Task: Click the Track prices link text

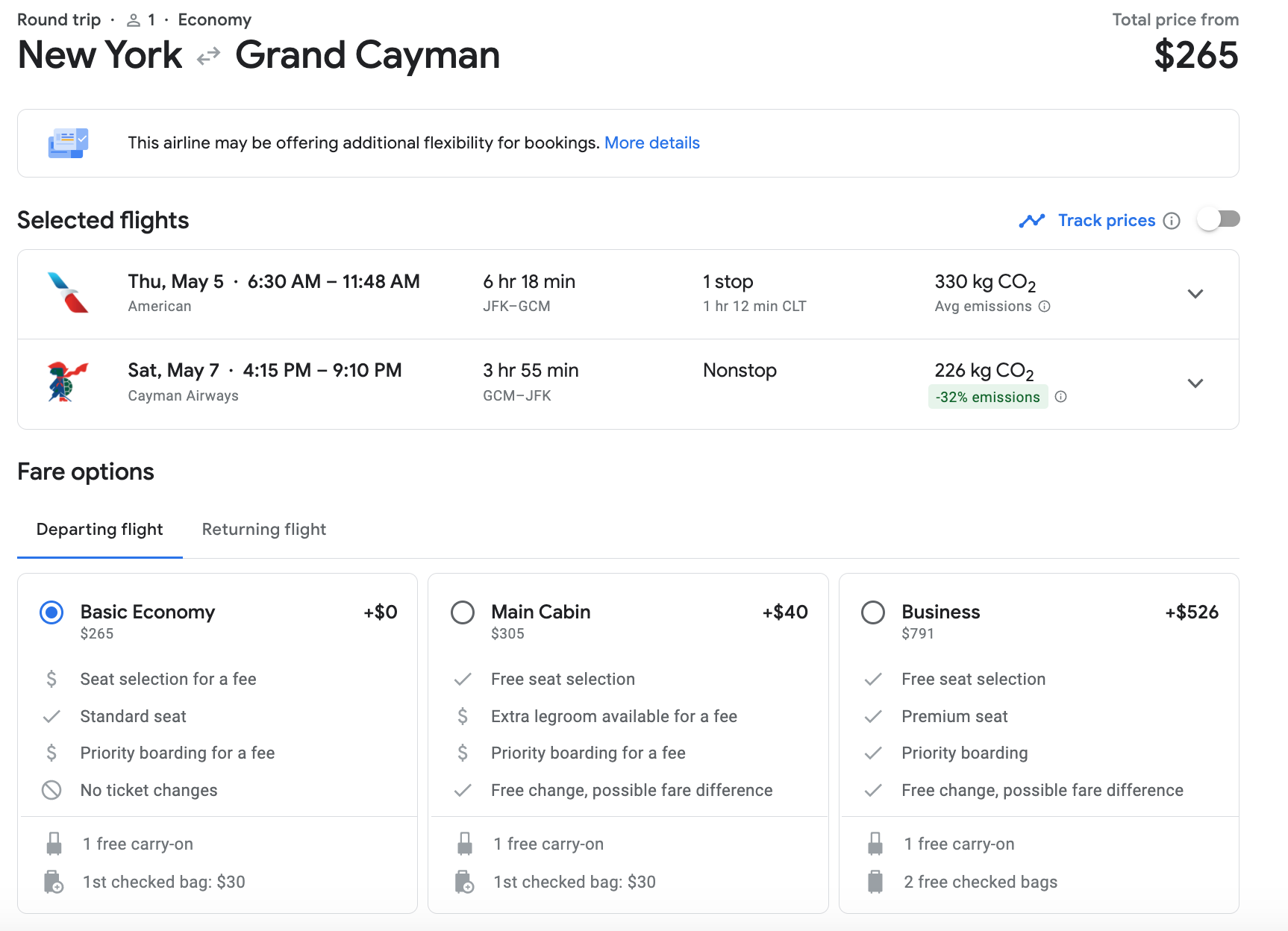Action: click(1106, 221)
